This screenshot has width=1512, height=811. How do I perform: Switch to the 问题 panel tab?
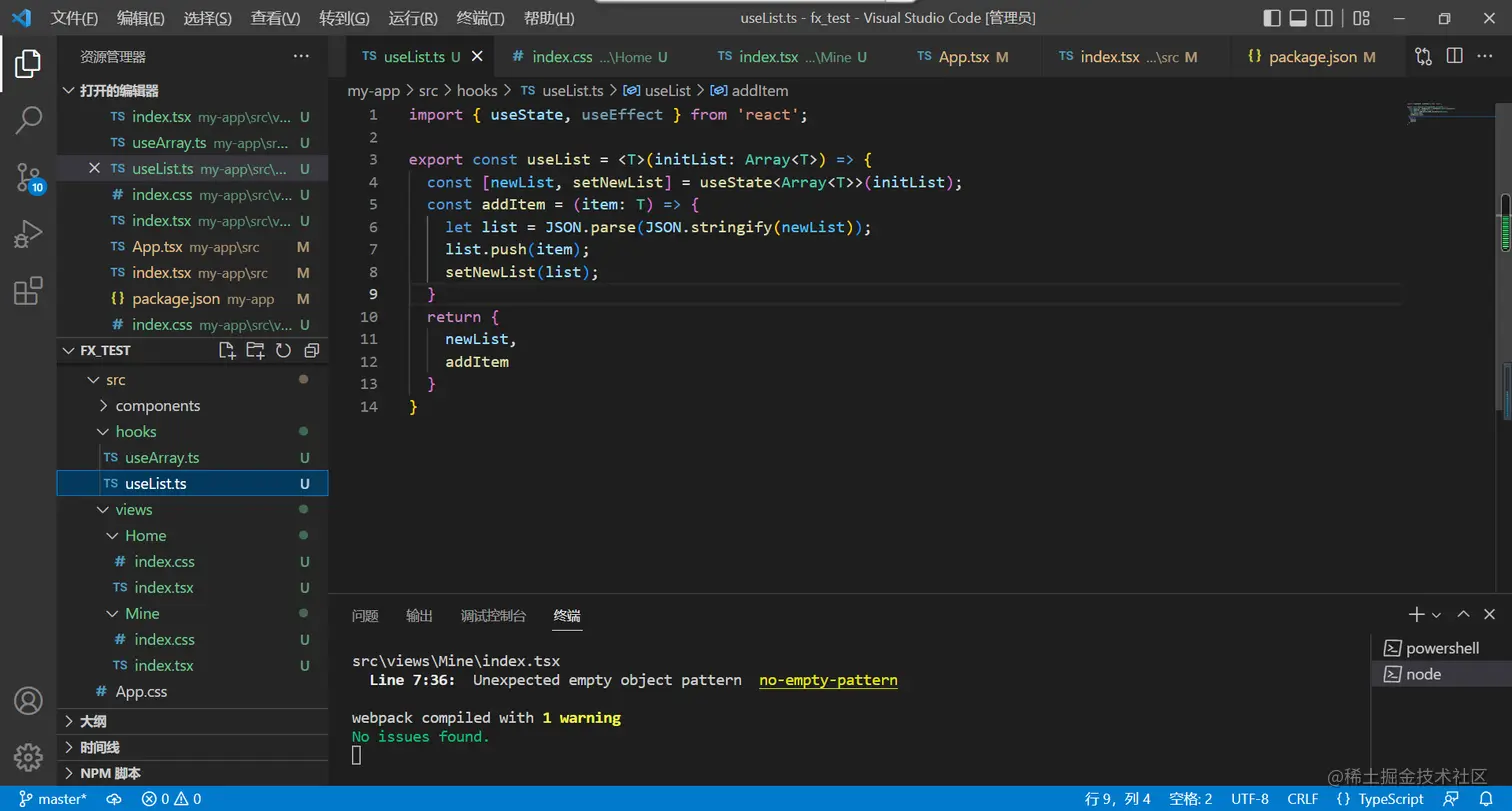point(365,615)
